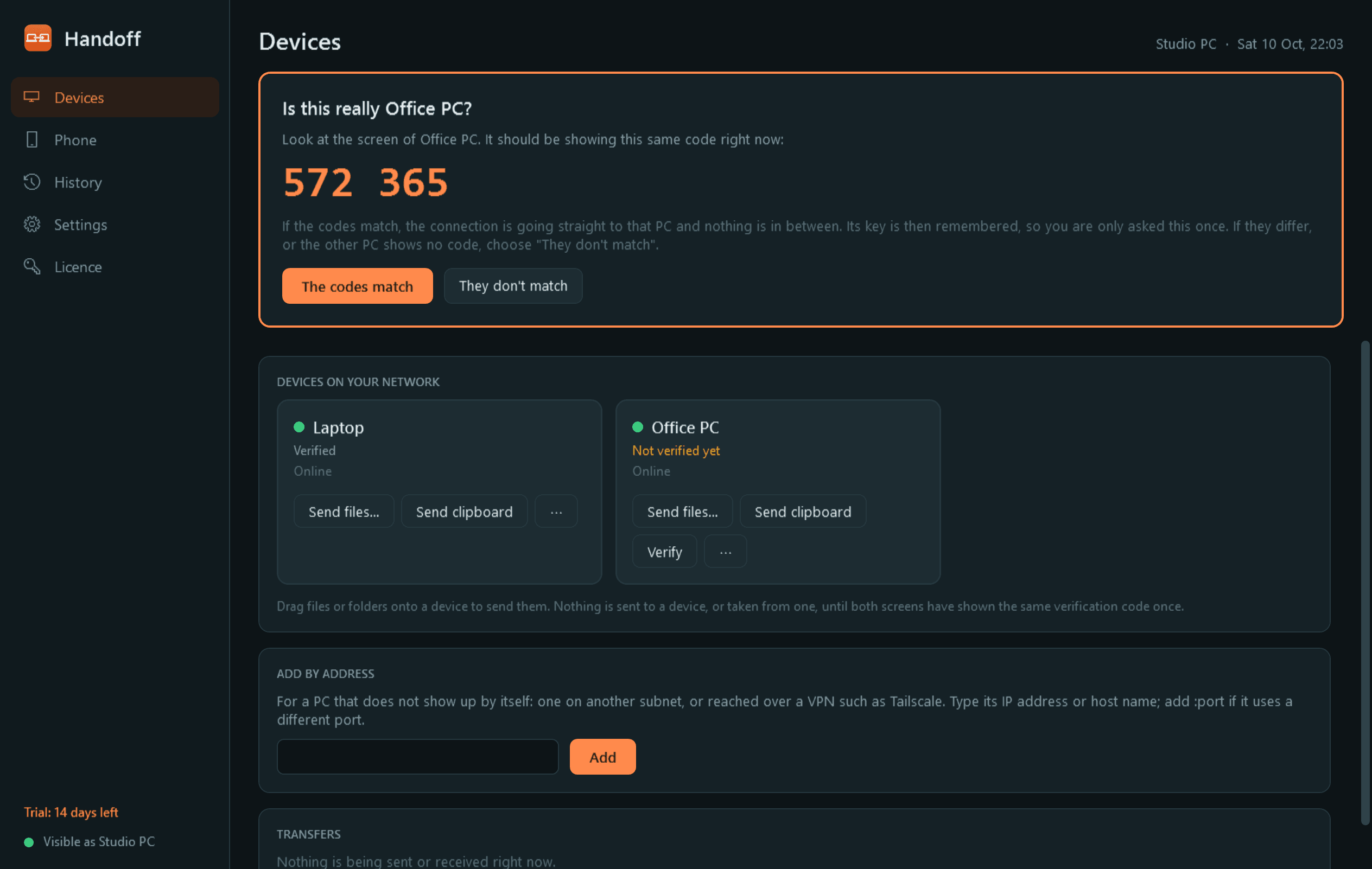Click the Verified label under Laptop

click(x=315, y=450)
